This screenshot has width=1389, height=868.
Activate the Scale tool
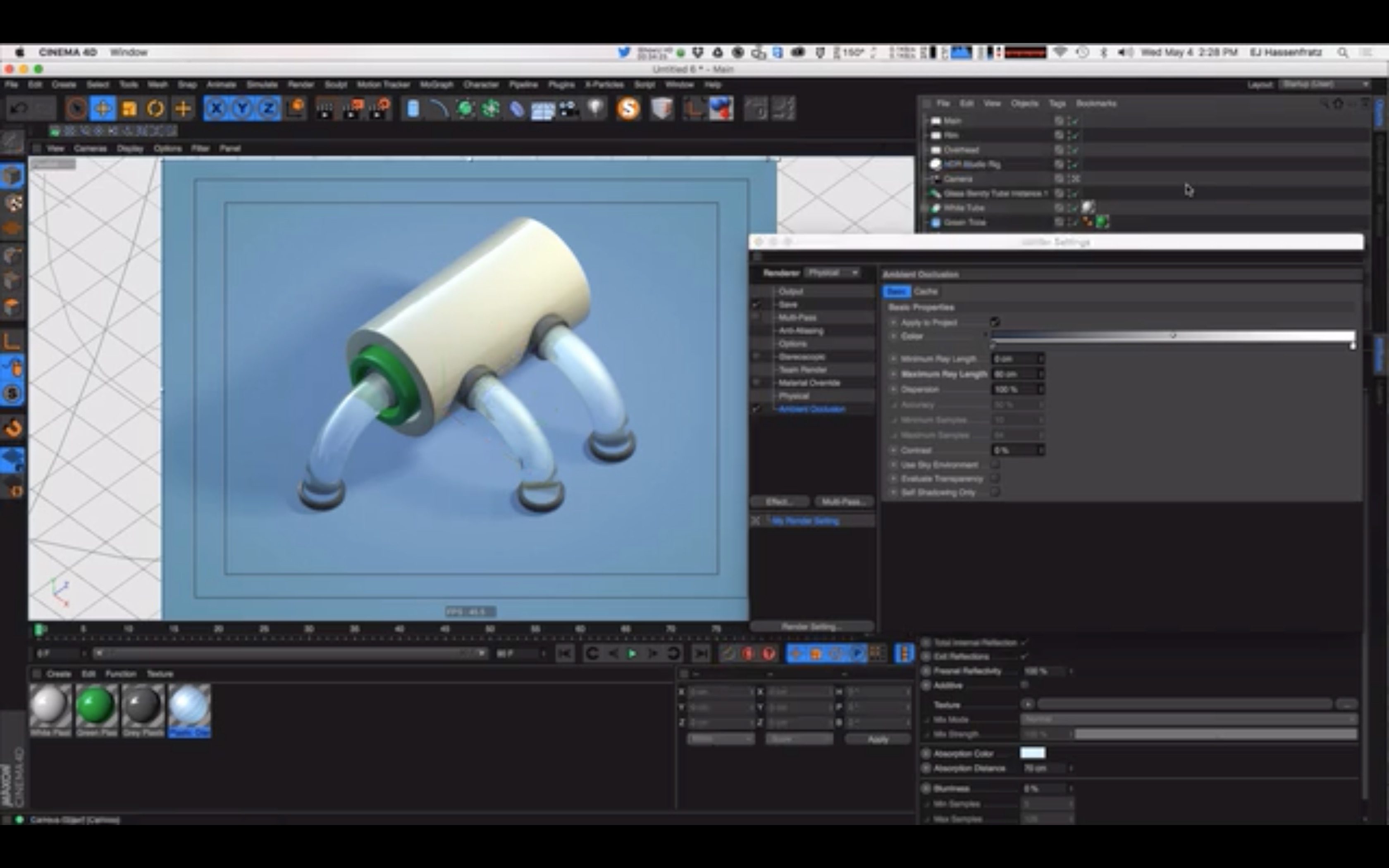pyautogui.click(x=129, y=108)
